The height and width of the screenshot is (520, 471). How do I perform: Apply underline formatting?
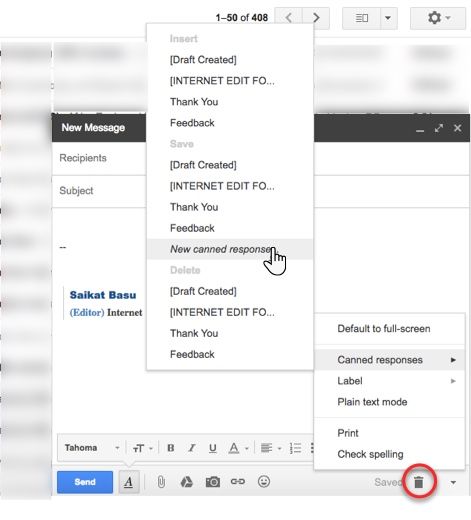click(213, 448)
